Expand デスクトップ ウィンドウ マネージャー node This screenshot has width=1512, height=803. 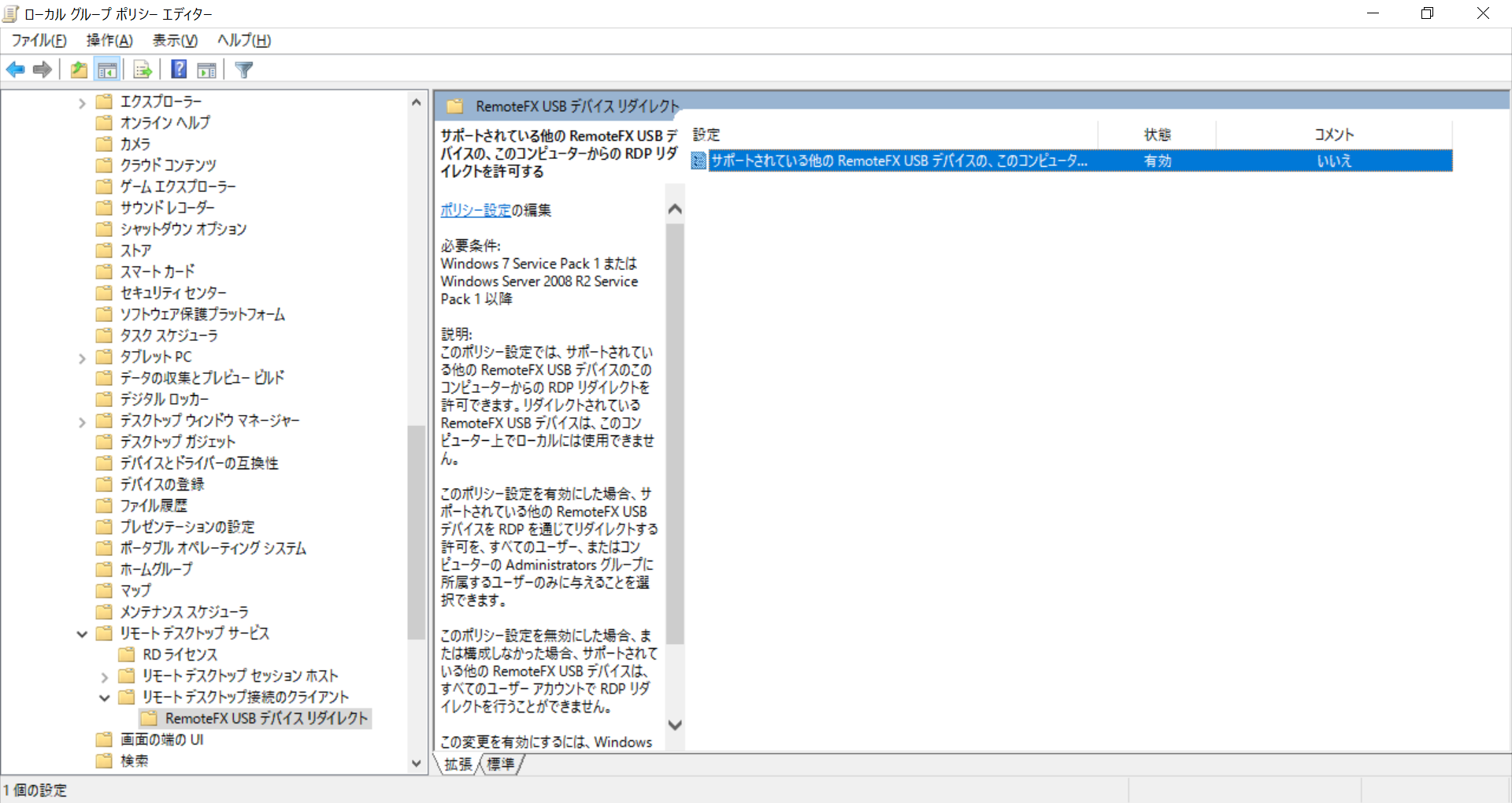pyautogui.click(x=82, y=421)
